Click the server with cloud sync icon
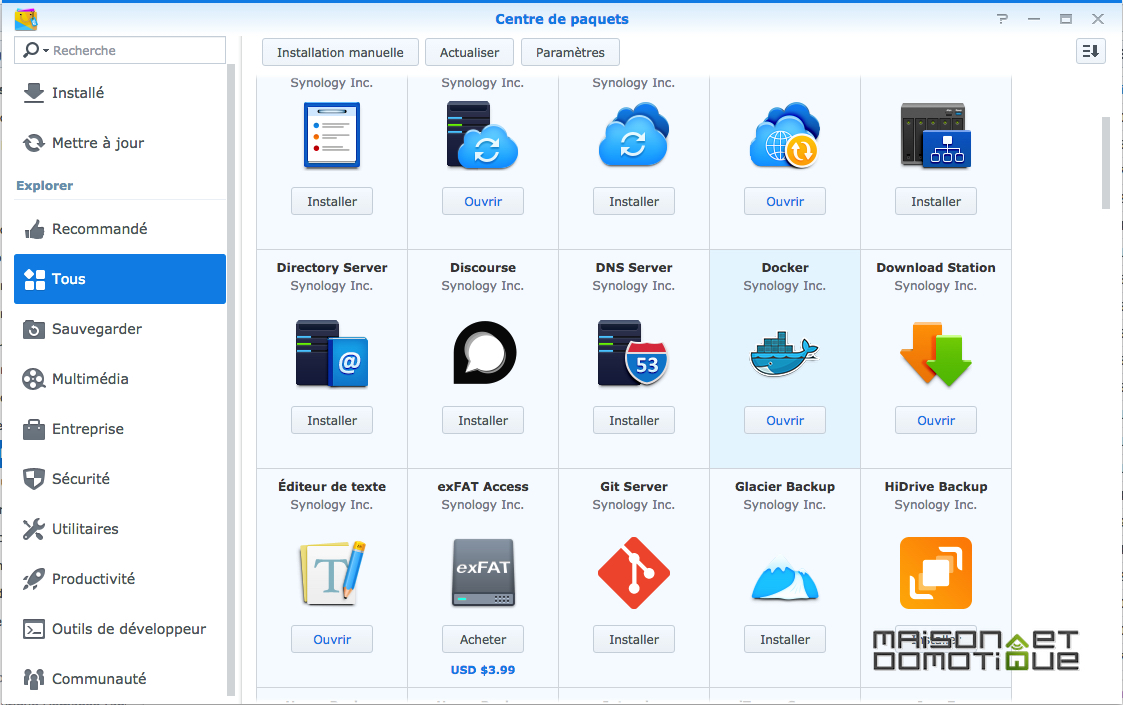This screenshot has width=1123, height=705. (482, 135)
